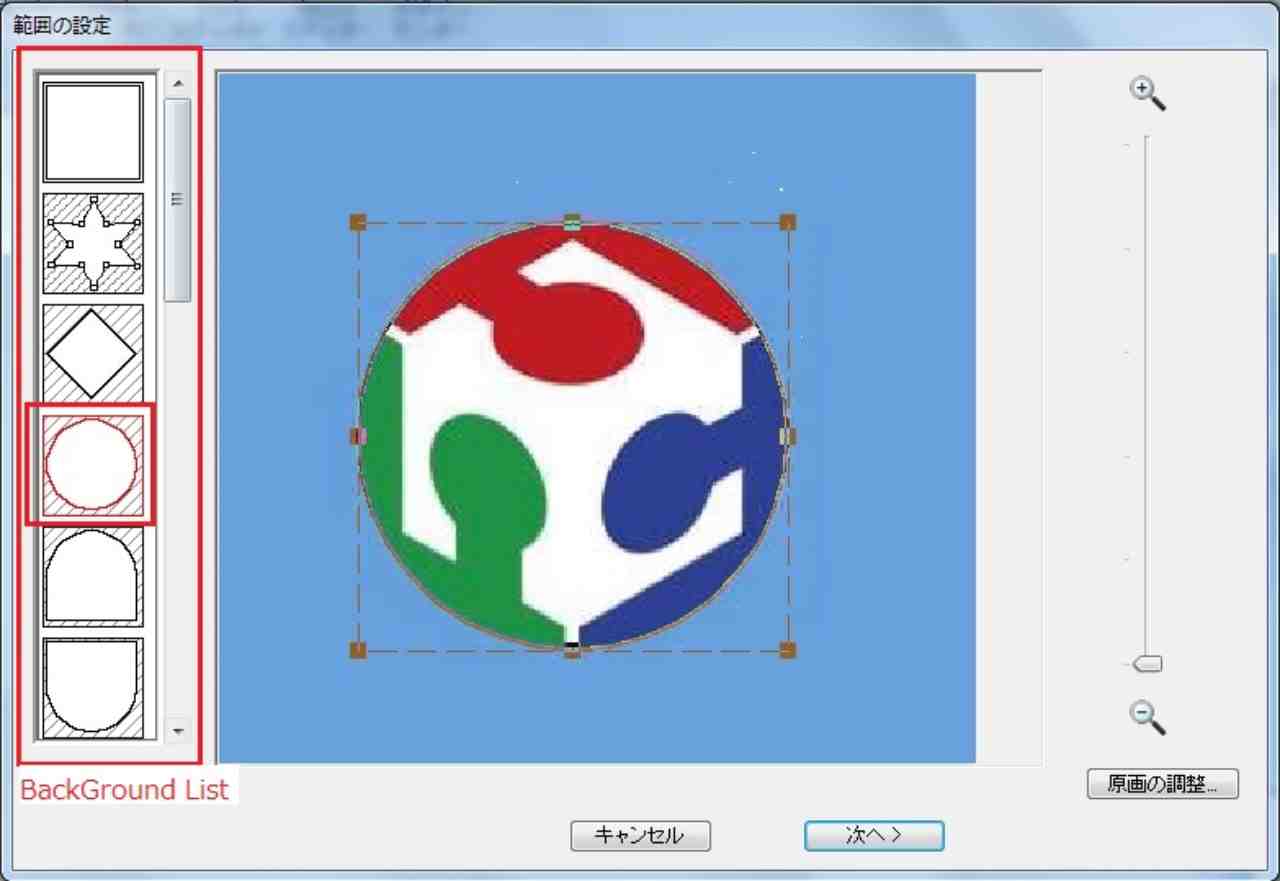Image resolution: width=1280 pixels, height=881 pixels.
Task: Click the zoom out magnifier icon
Action: click(x=1148, y=716)
